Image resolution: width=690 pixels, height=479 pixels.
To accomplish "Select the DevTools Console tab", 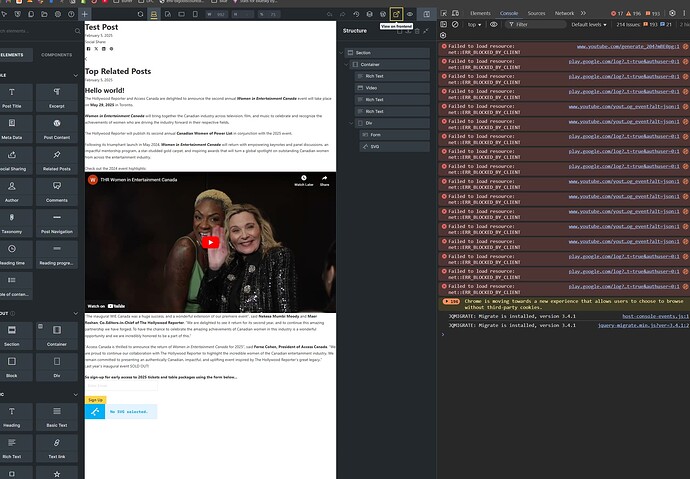I will pyautogui.click(x=509, y=13).
